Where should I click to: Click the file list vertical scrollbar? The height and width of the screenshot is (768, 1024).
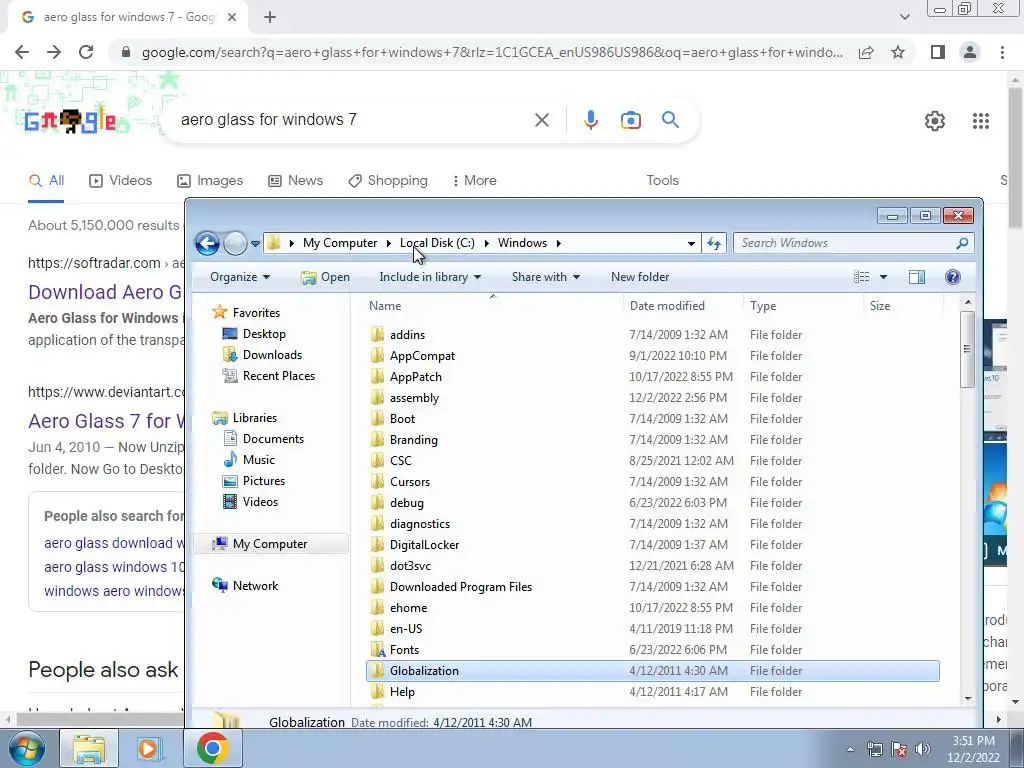pos(968,349)
